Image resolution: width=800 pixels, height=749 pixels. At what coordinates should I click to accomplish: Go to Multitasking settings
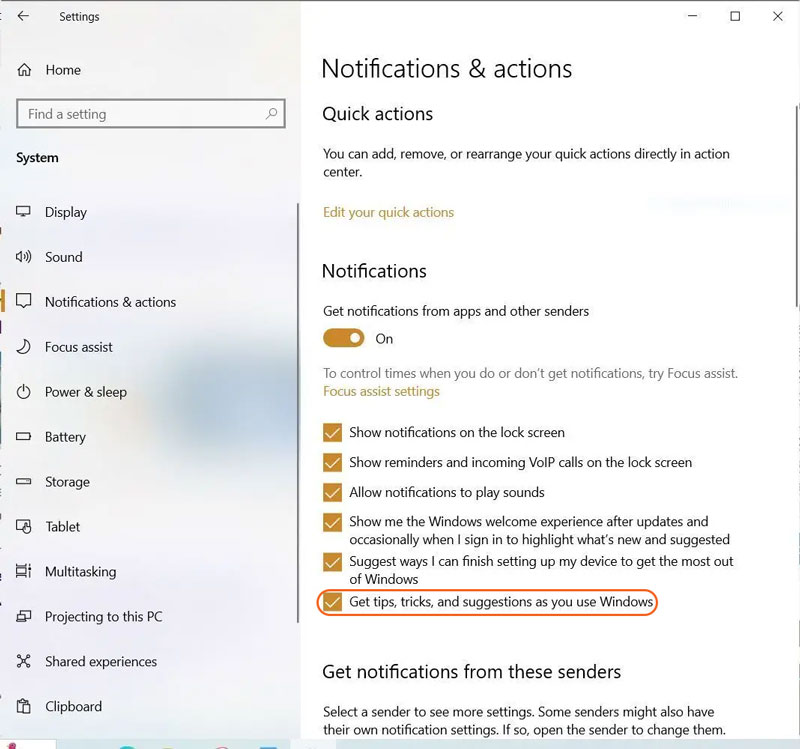click(81, 571)
